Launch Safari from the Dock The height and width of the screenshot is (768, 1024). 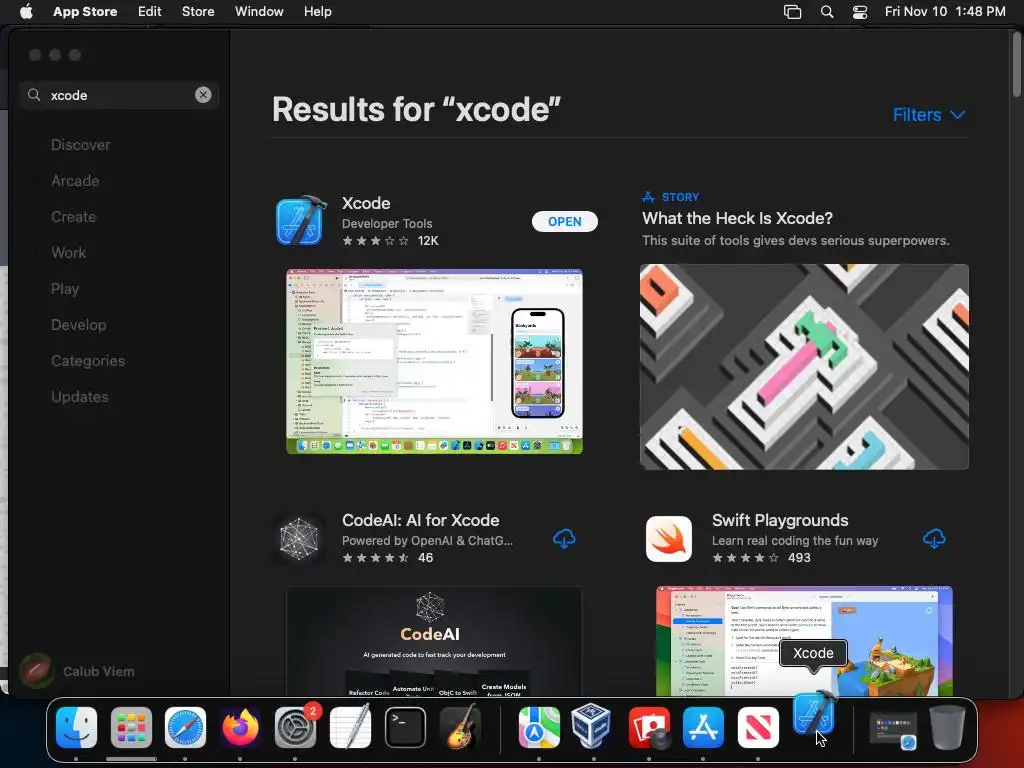click(185, 727)
